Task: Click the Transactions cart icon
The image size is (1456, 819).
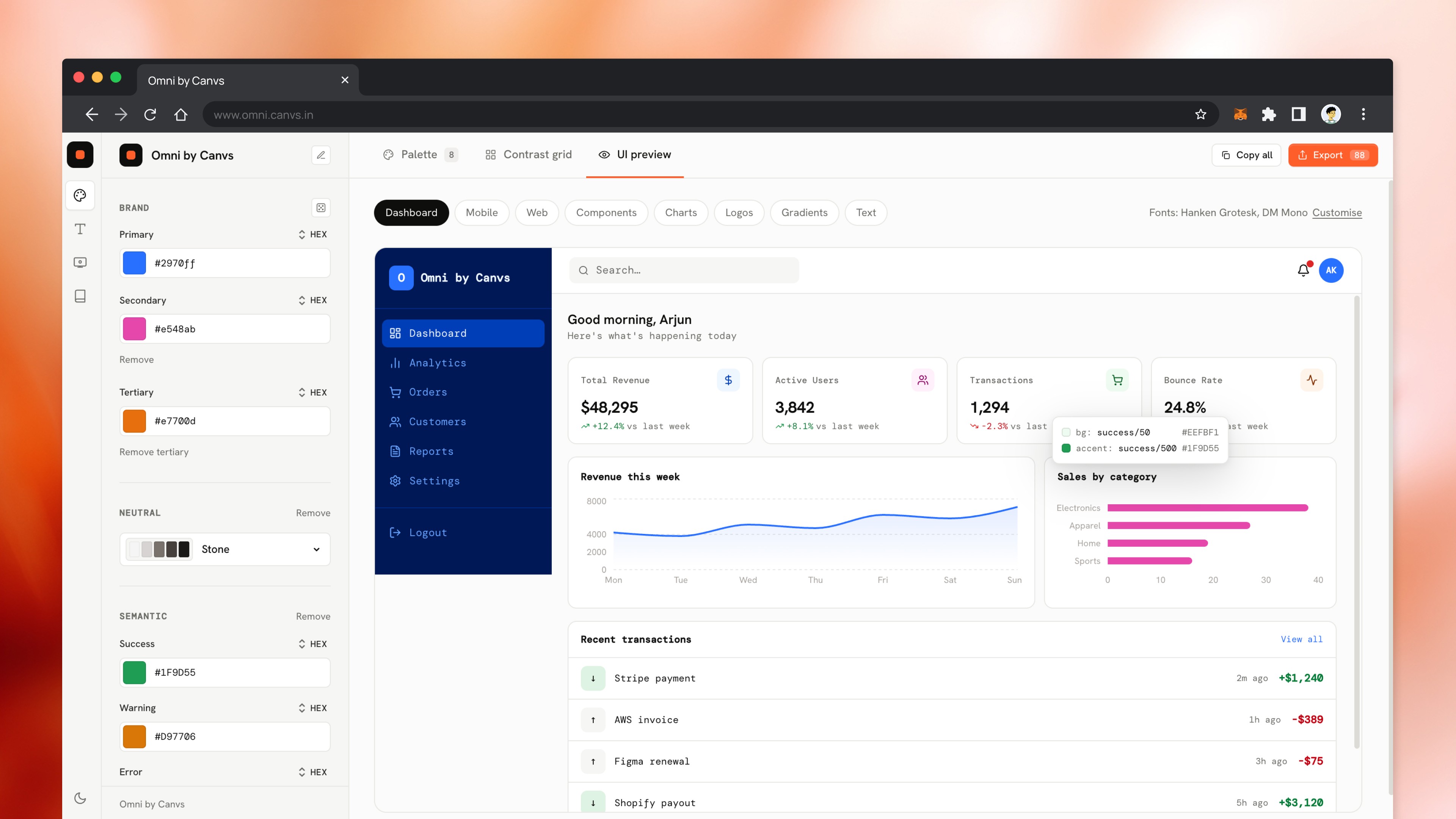Action: 1117,380
